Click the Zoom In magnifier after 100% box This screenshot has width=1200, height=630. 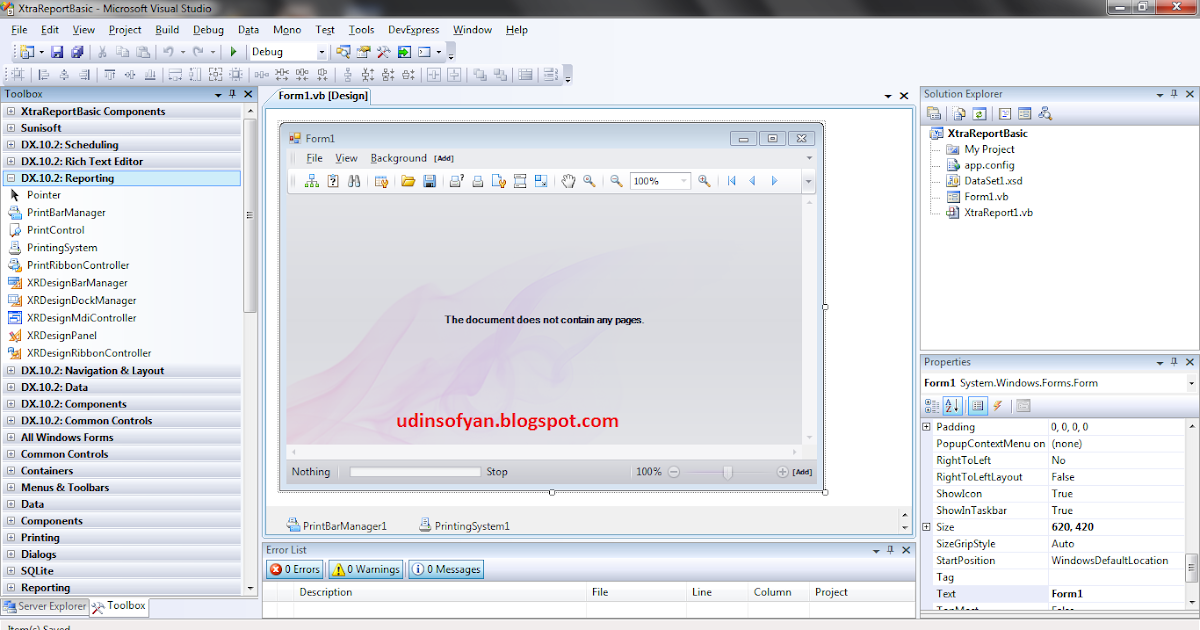coord(704,181)
